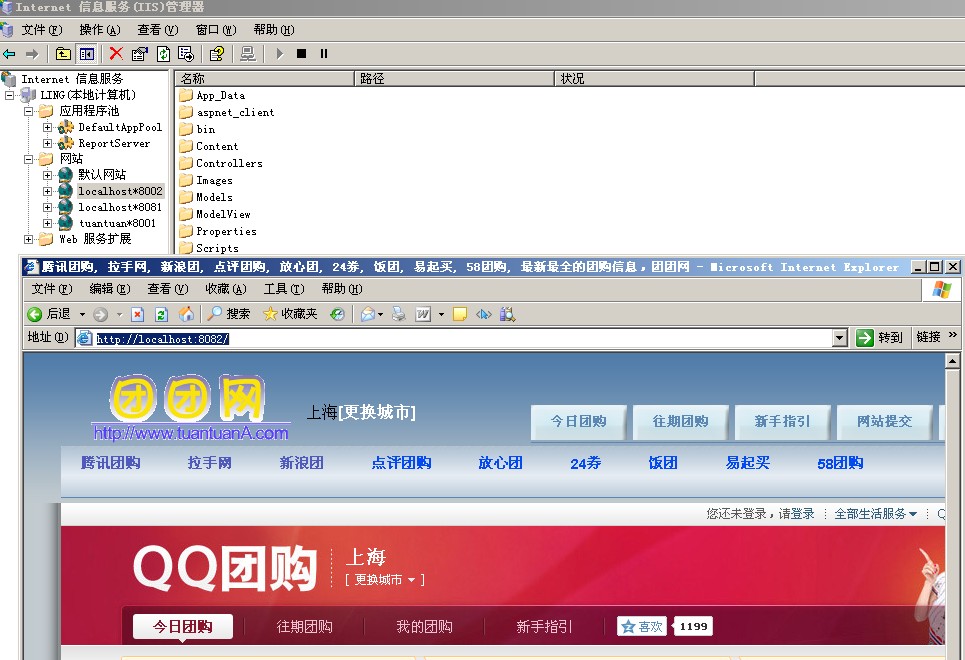Switch to the 往期团购 tab in QQ团购
Viewport: 965px width, 660px height.
click(x=304, y=627)
